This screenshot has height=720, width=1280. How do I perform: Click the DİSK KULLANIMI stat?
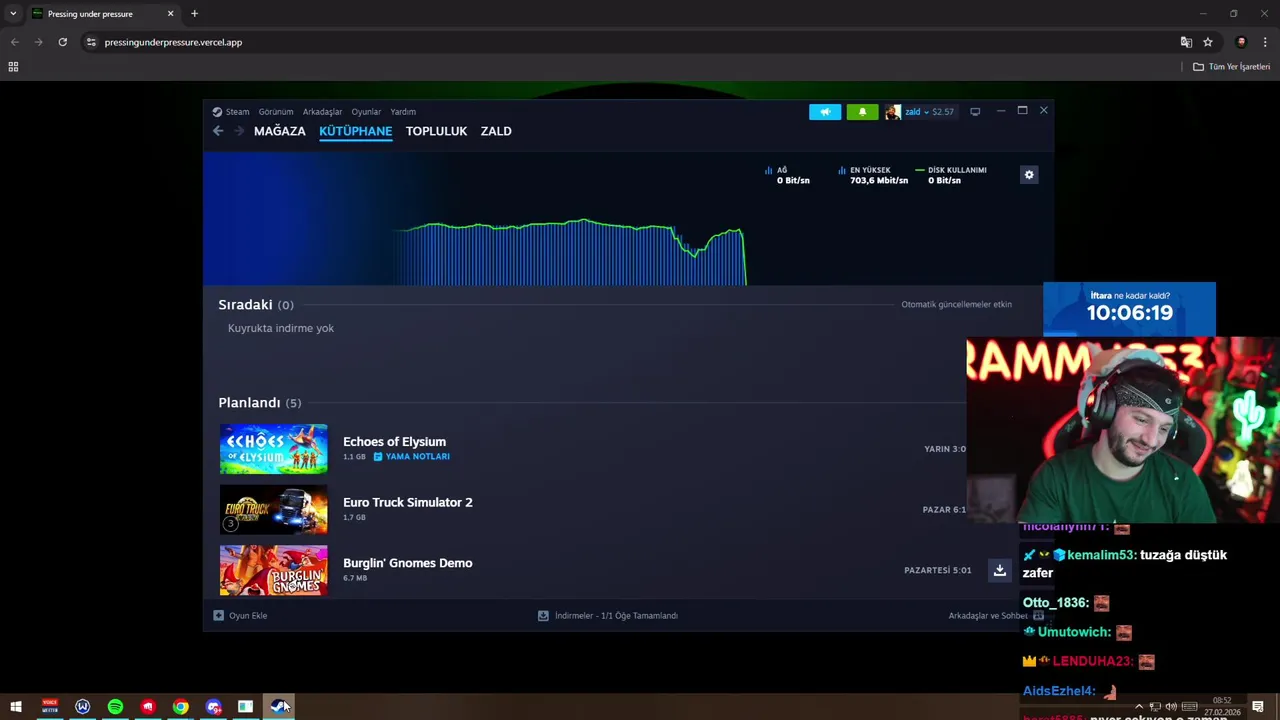coord(950,175)
